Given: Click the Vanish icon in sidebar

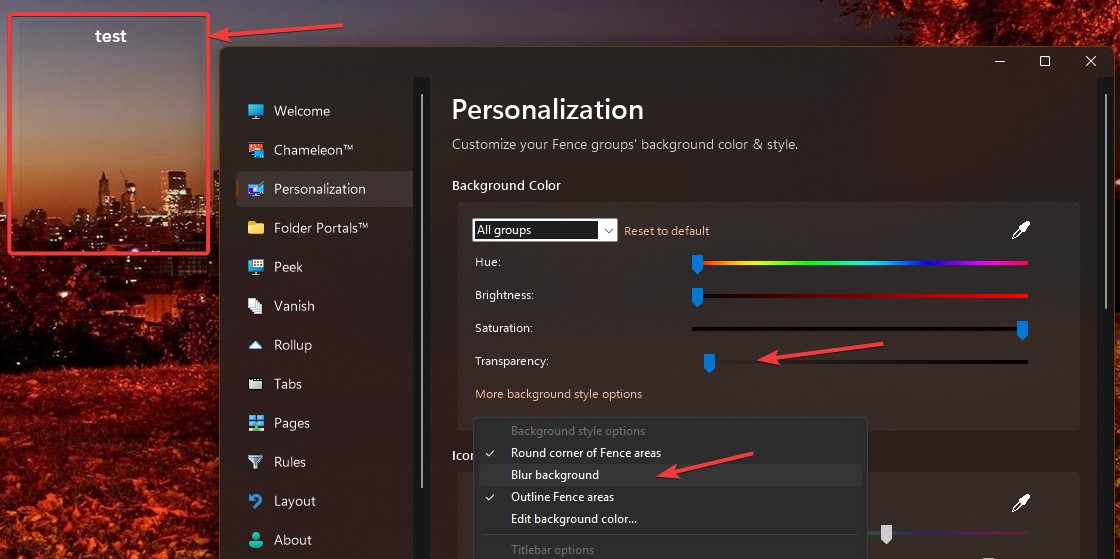Looking at the screenshot, I should pyautogui.click(x=256, y=306).
